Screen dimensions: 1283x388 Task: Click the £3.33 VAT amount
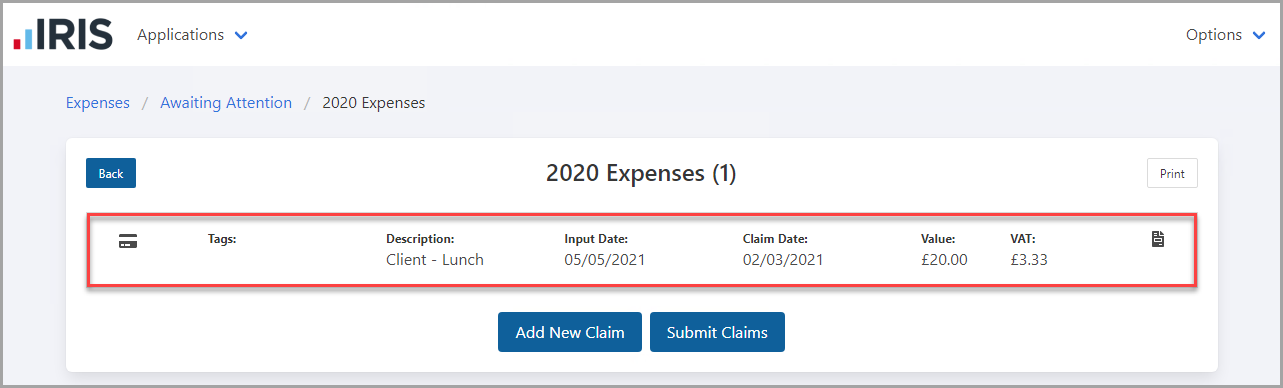pos(1029,260)
